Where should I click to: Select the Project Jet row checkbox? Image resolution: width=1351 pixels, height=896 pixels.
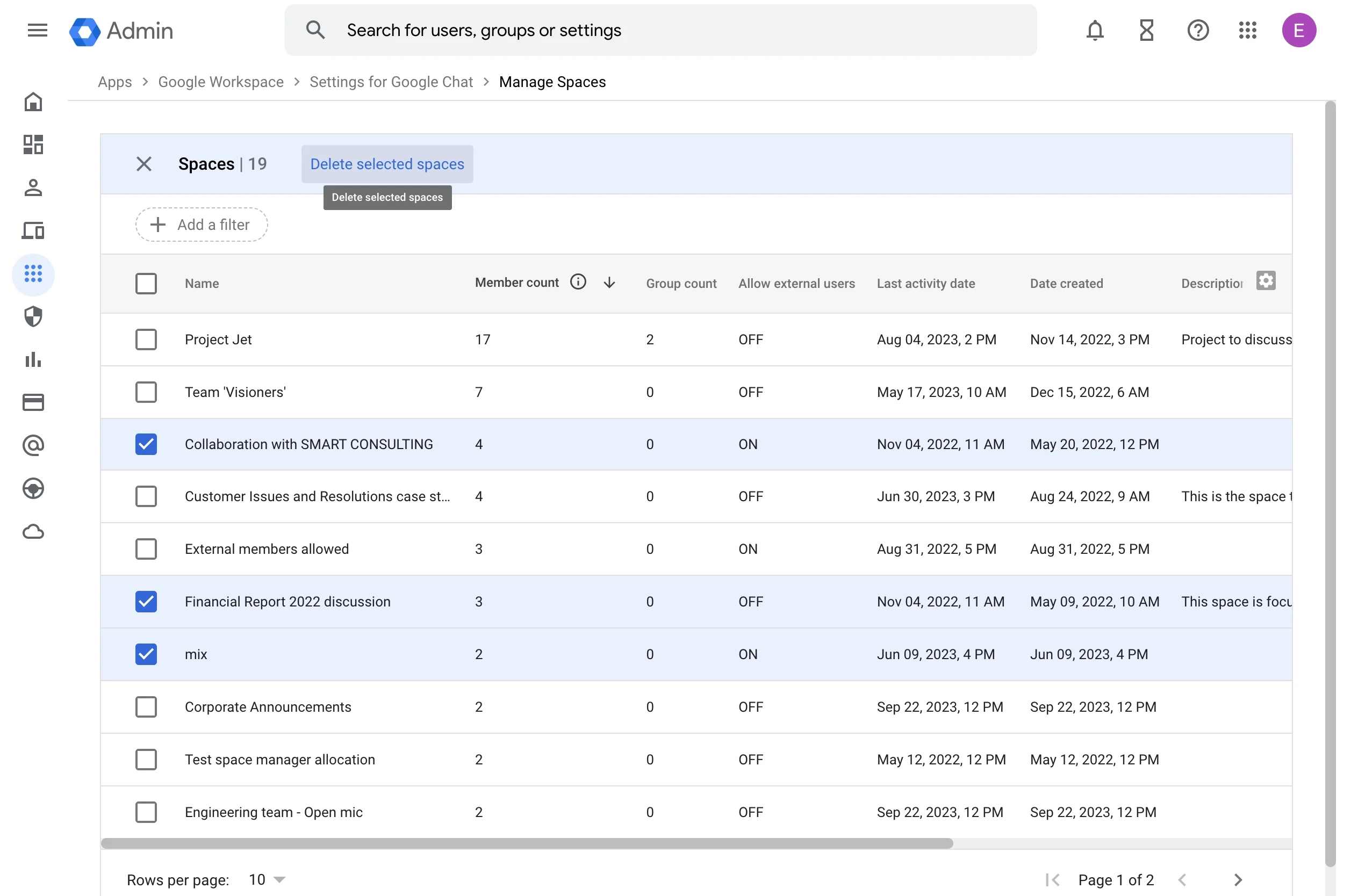tap(146, 339)
